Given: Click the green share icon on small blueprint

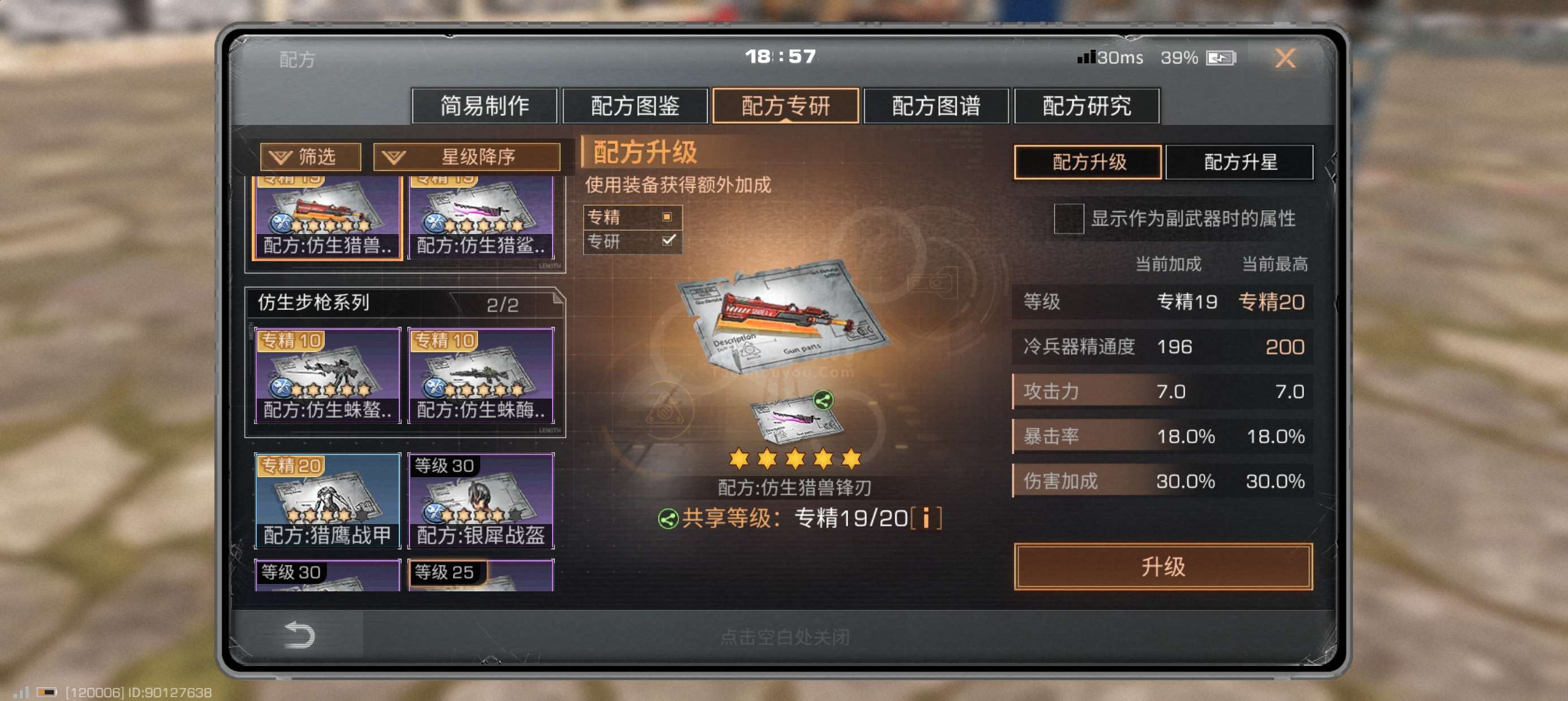Looking at the screenshot, I should click(823, 400).
